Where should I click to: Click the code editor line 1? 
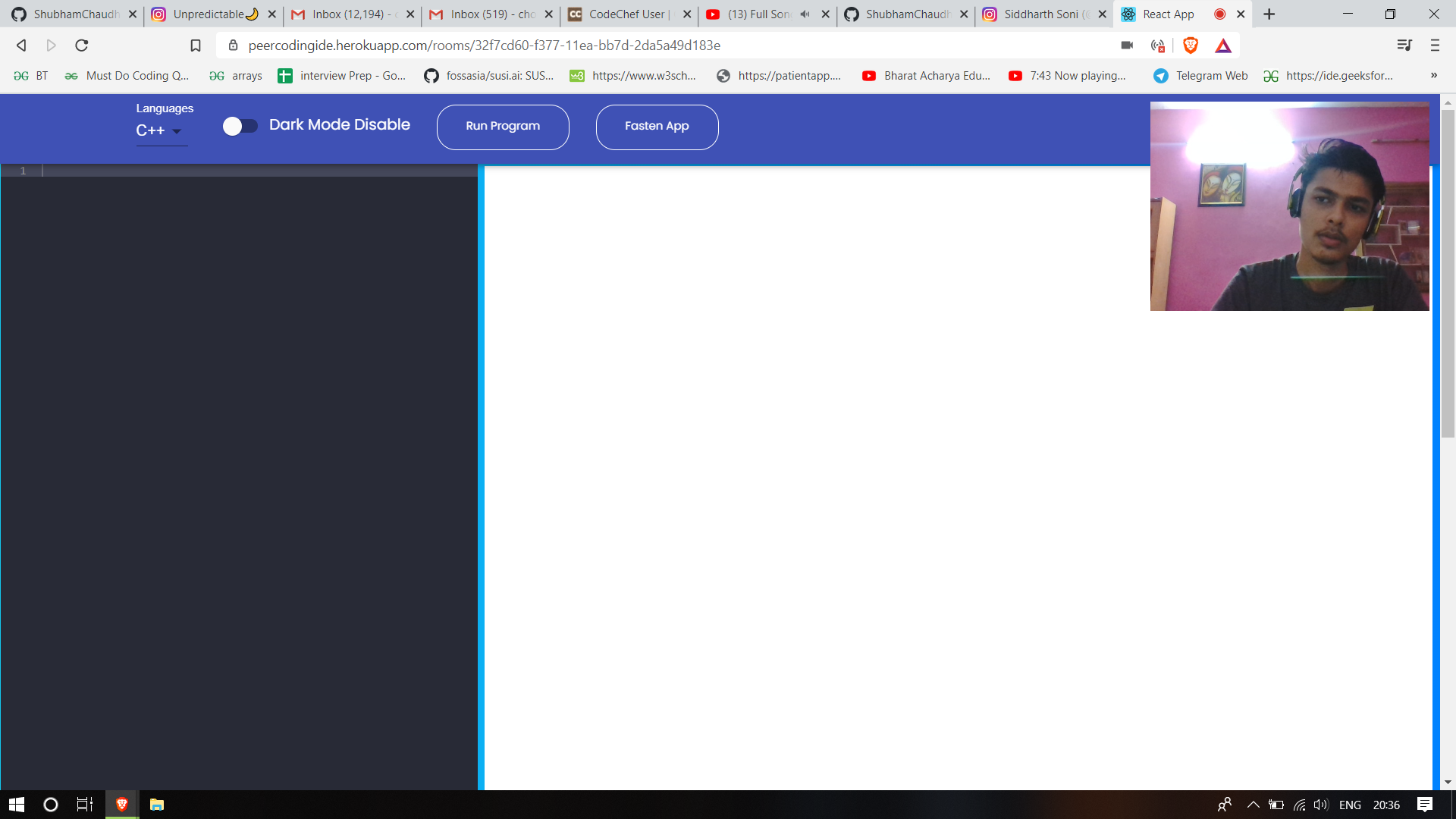coord(258,171)
